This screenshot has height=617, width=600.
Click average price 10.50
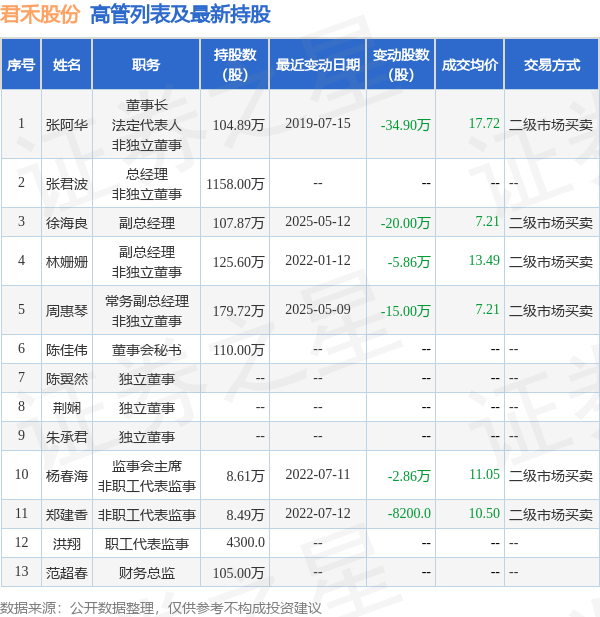(x=484, y=513)
